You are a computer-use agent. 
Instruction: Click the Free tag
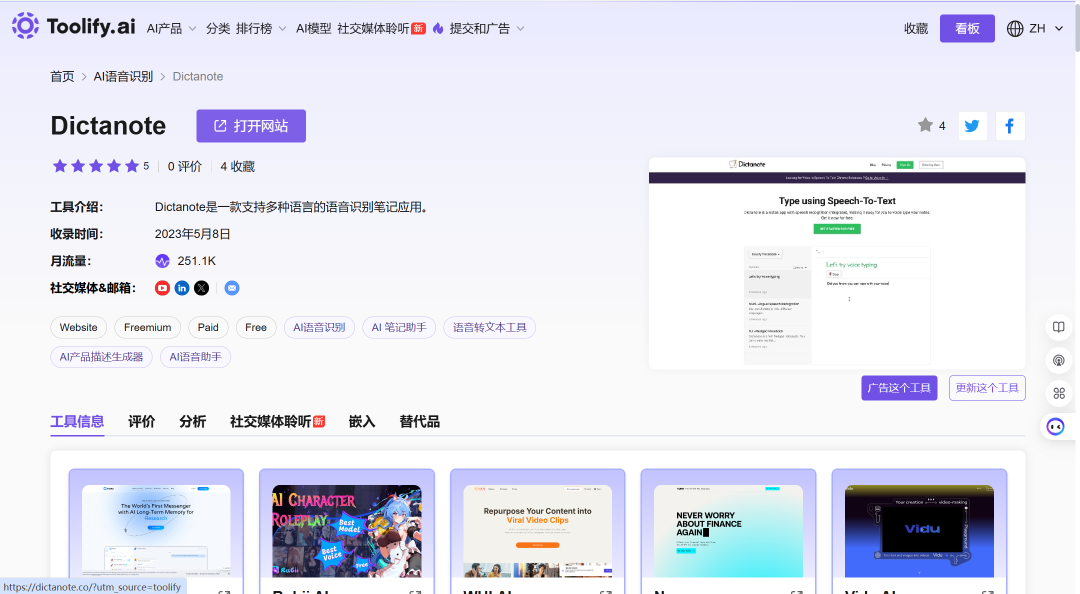coord(256,327)
